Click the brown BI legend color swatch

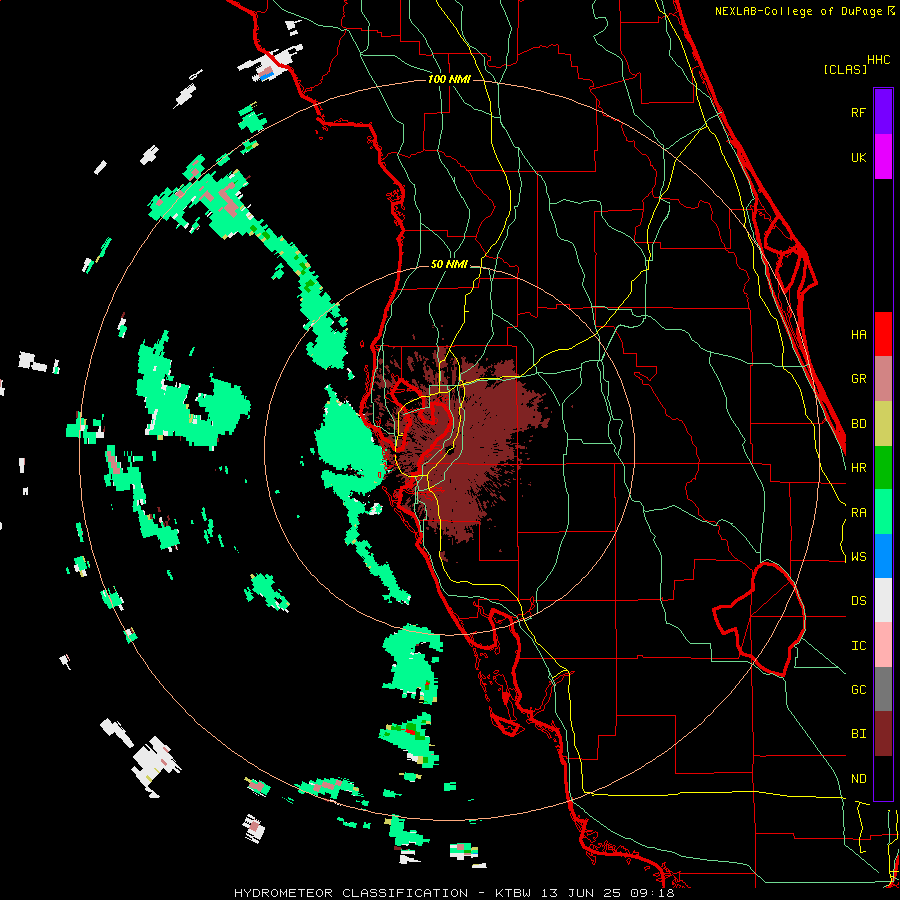pyautogui.click(x=883, y=734)
